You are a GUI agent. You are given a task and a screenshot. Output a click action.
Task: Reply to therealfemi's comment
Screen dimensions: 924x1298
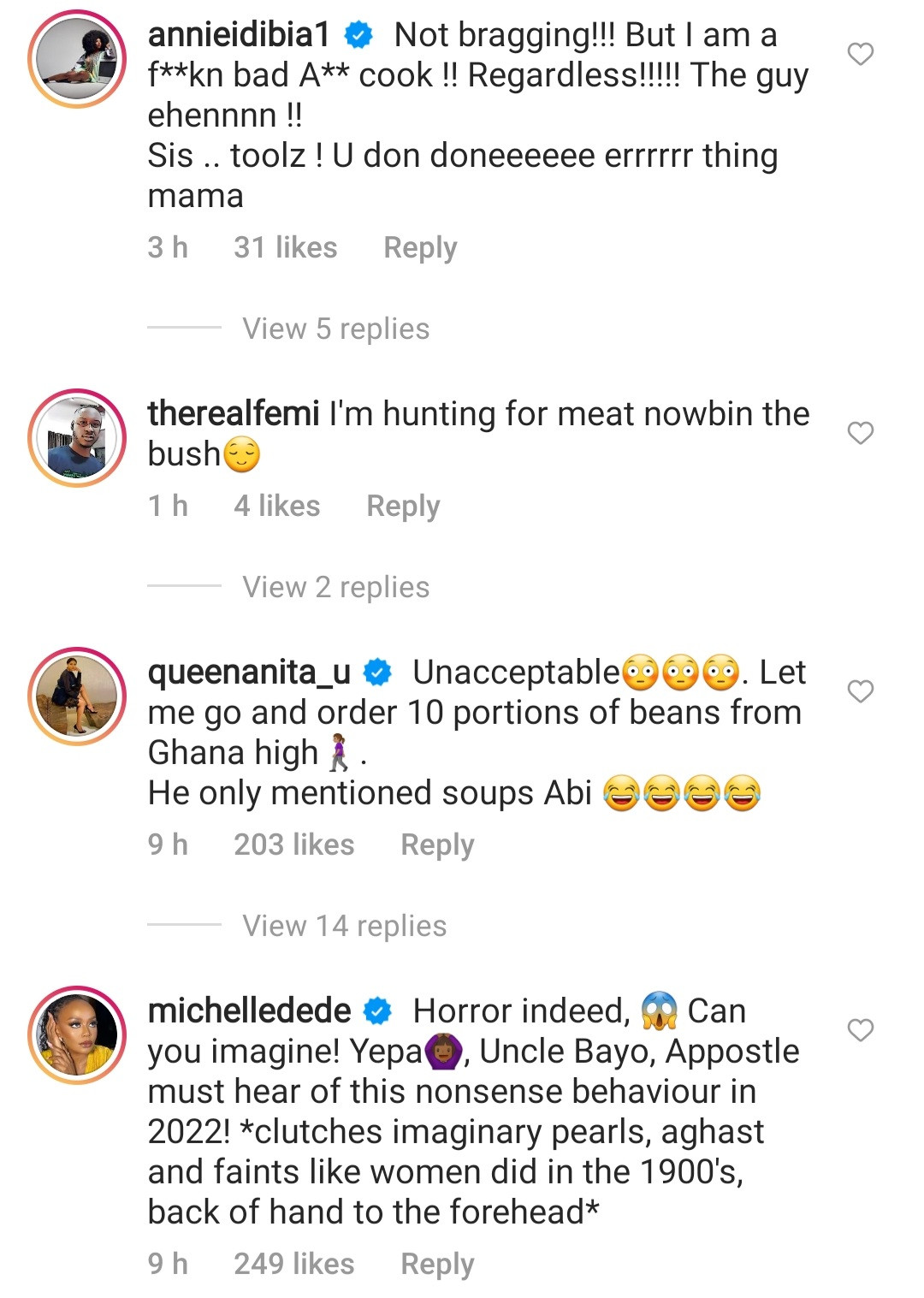pyautogui.click(x=403, y=507)
